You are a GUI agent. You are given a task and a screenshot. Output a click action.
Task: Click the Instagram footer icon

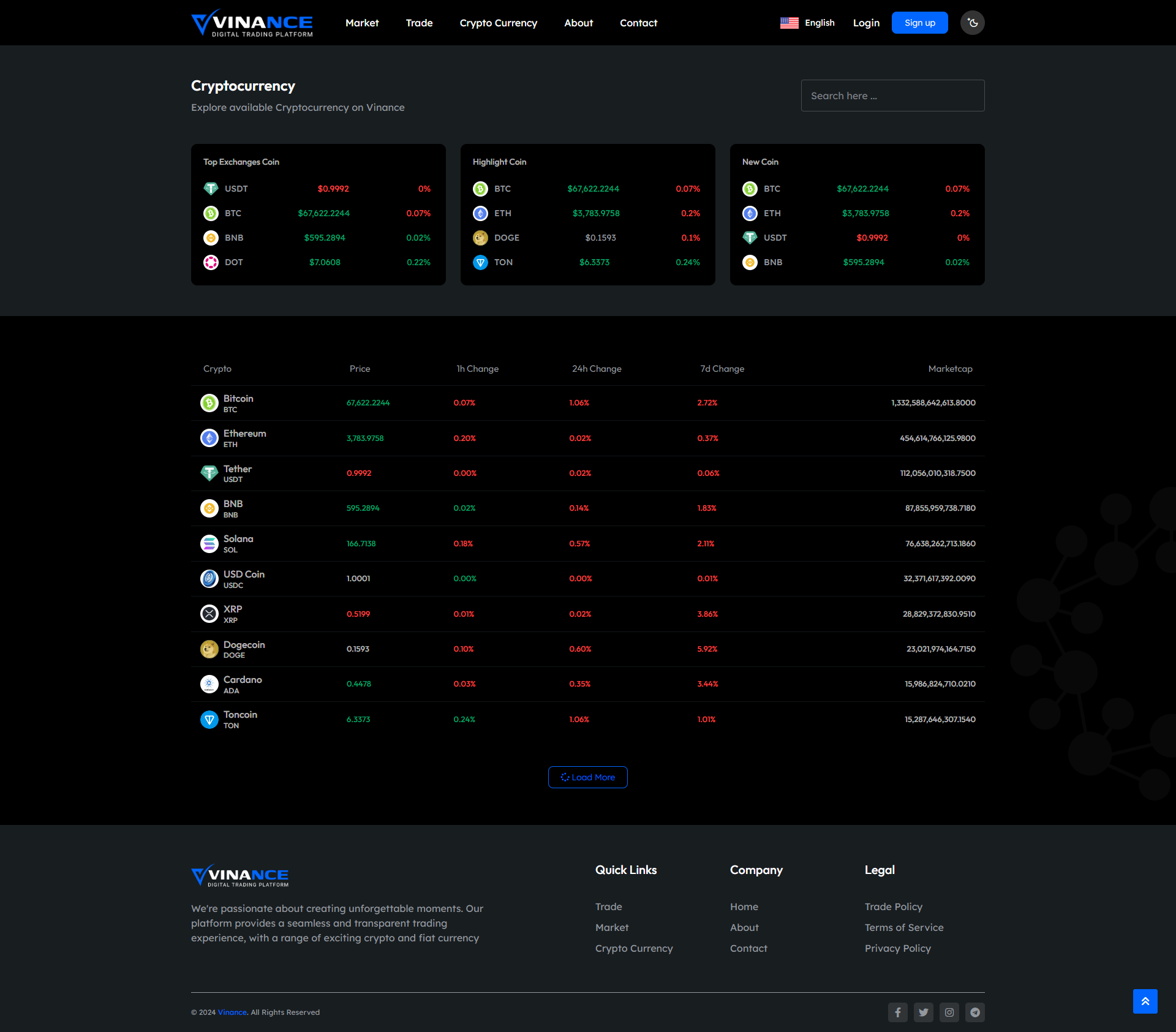(949, 1012)
